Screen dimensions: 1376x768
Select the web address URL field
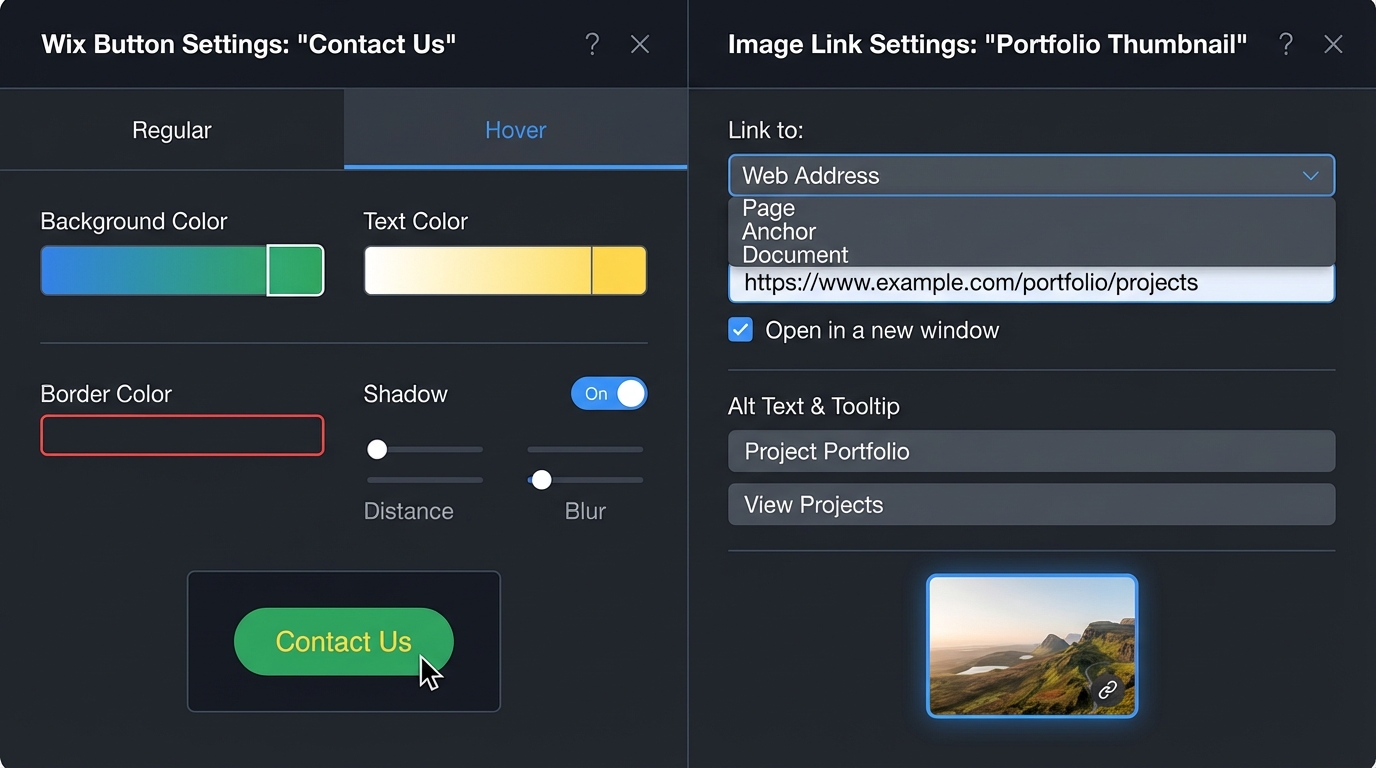click(x=1031, y=282)
